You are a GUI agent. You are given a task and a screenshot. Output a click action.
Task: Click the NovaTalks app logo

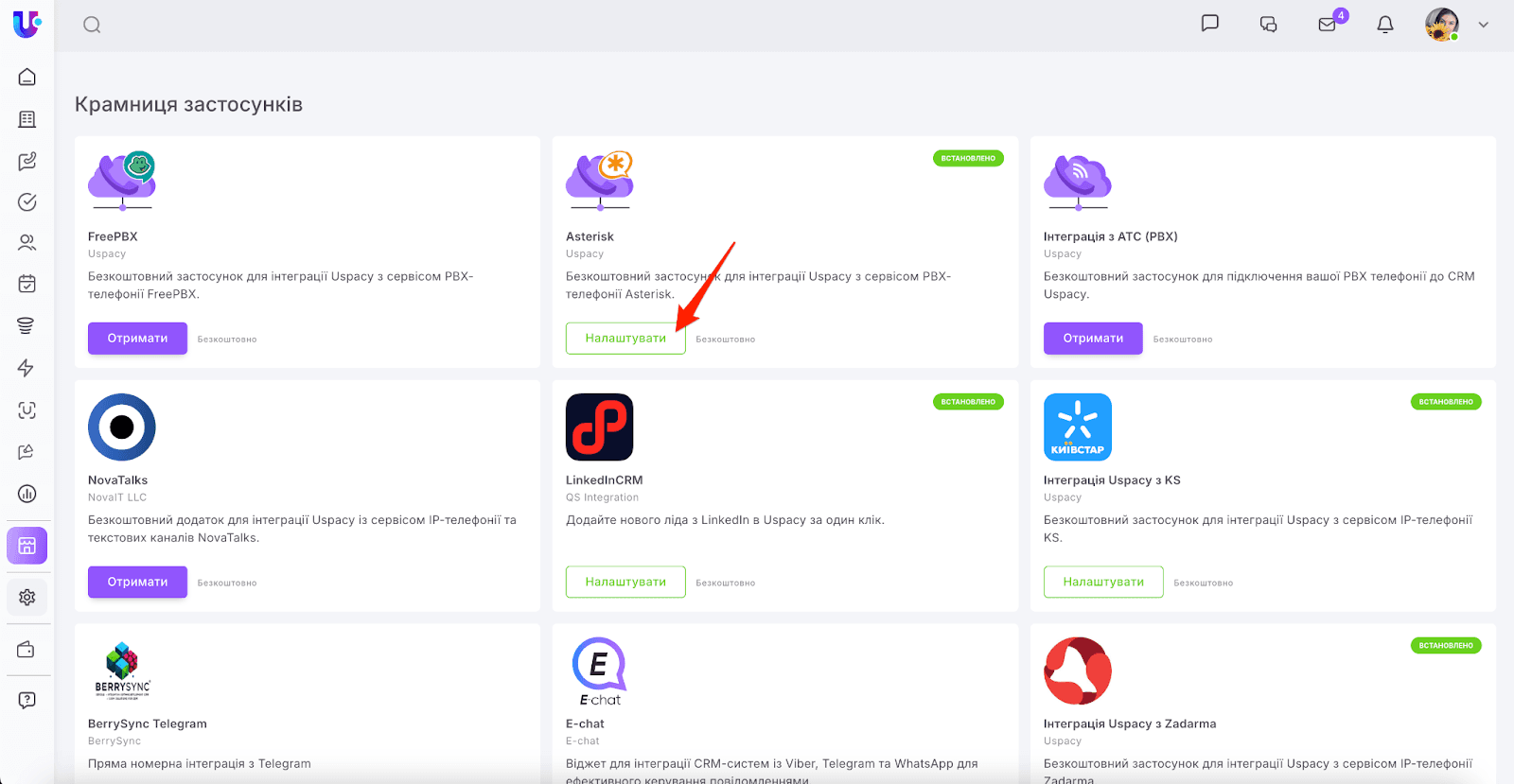coord(122,427)
